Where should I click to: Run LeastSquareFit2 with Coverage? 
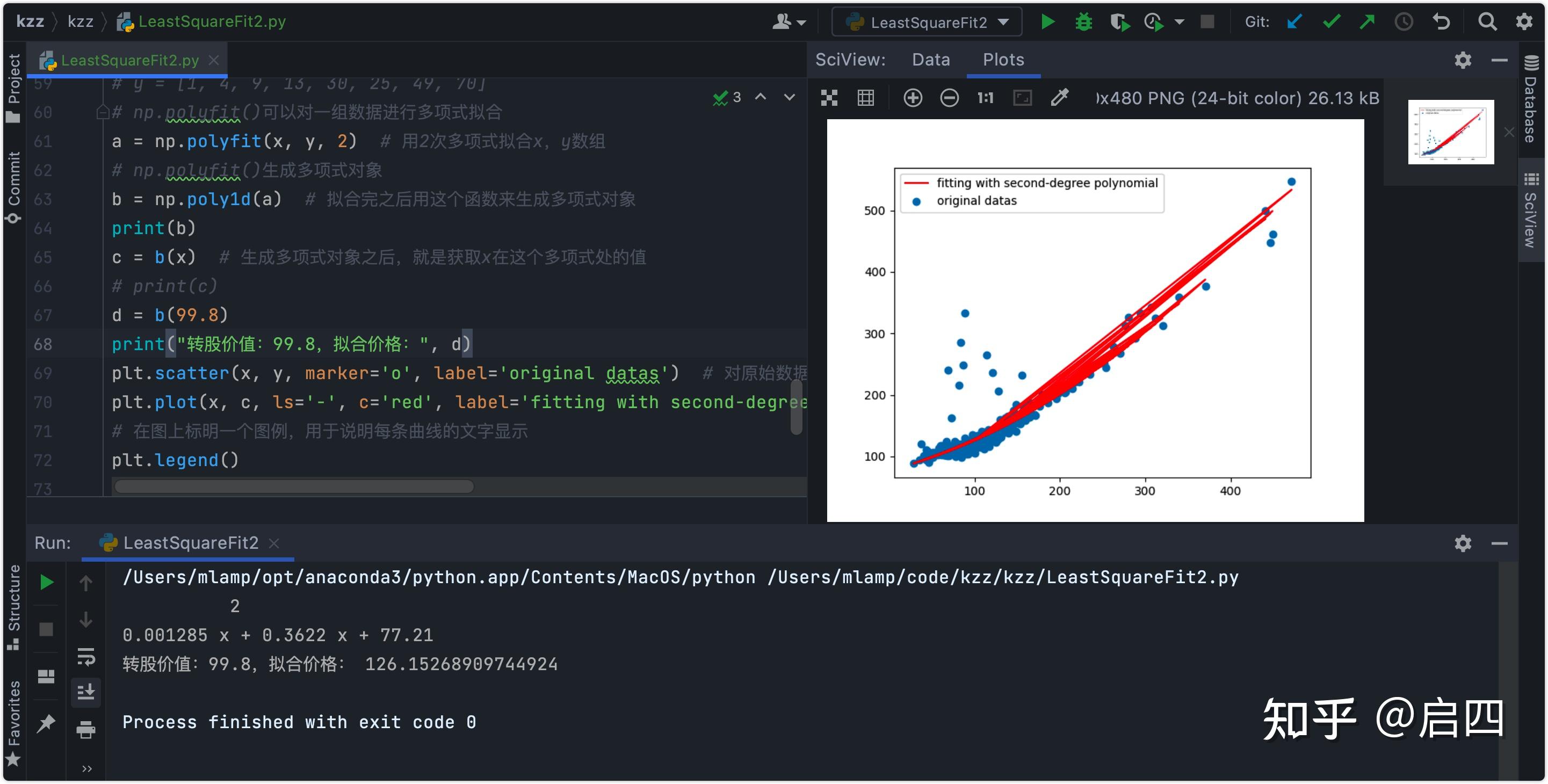click(1119, 21)
